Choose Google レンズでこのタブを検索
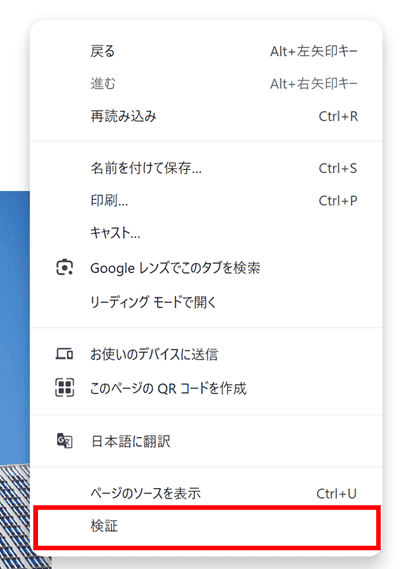This screenshot has height=569, width=400. click(206, 268)
